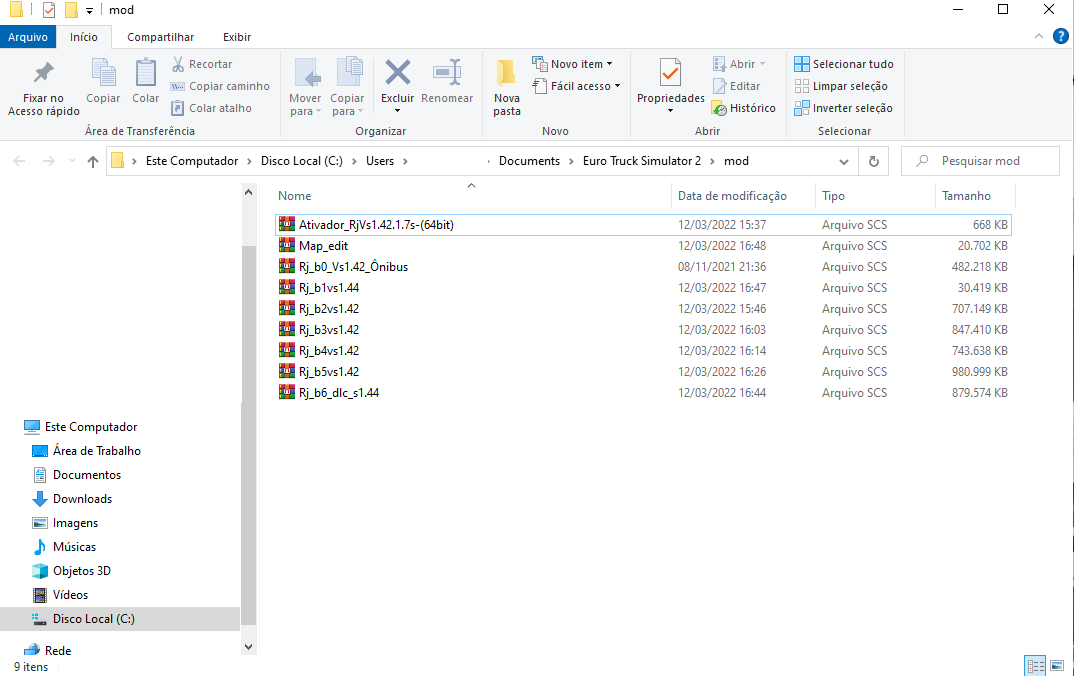Open the Arquivo menu tab
Image resolution: width=1074 pixels, height=676 pixels.
[27, 37]
